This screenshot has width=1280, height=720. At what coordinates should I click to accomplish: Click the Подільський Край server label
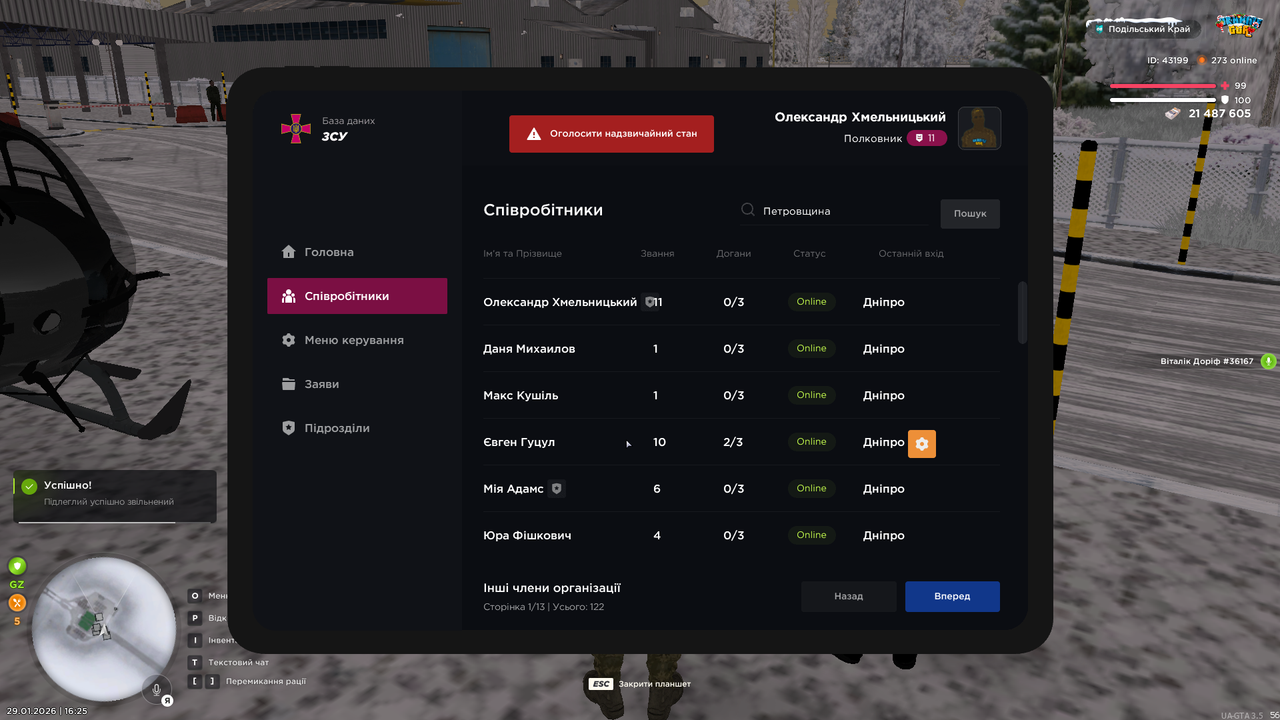click(x=1142, y=29)
